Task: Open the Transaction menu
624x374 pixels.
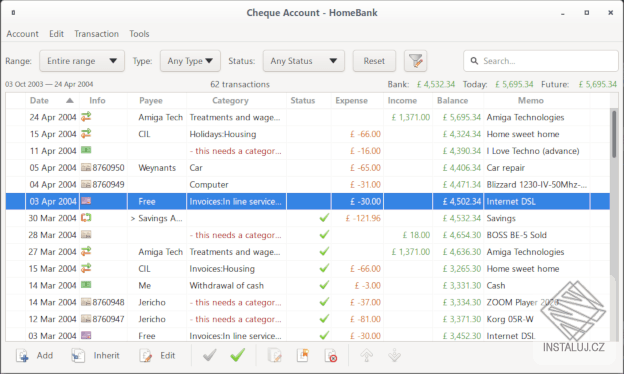Action: [96, 34]
